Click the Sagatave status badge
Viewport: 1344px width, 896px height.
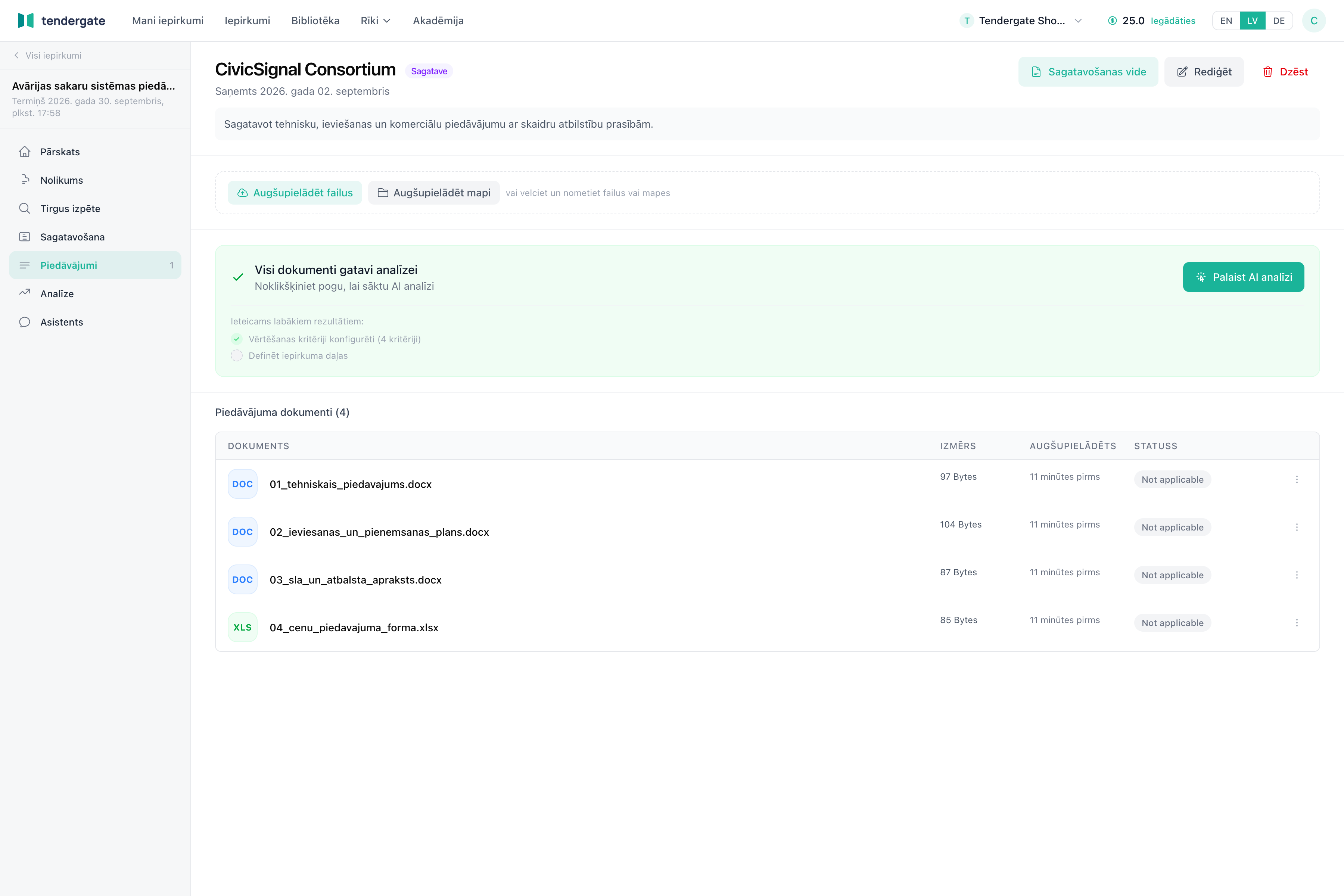point(429,71)
